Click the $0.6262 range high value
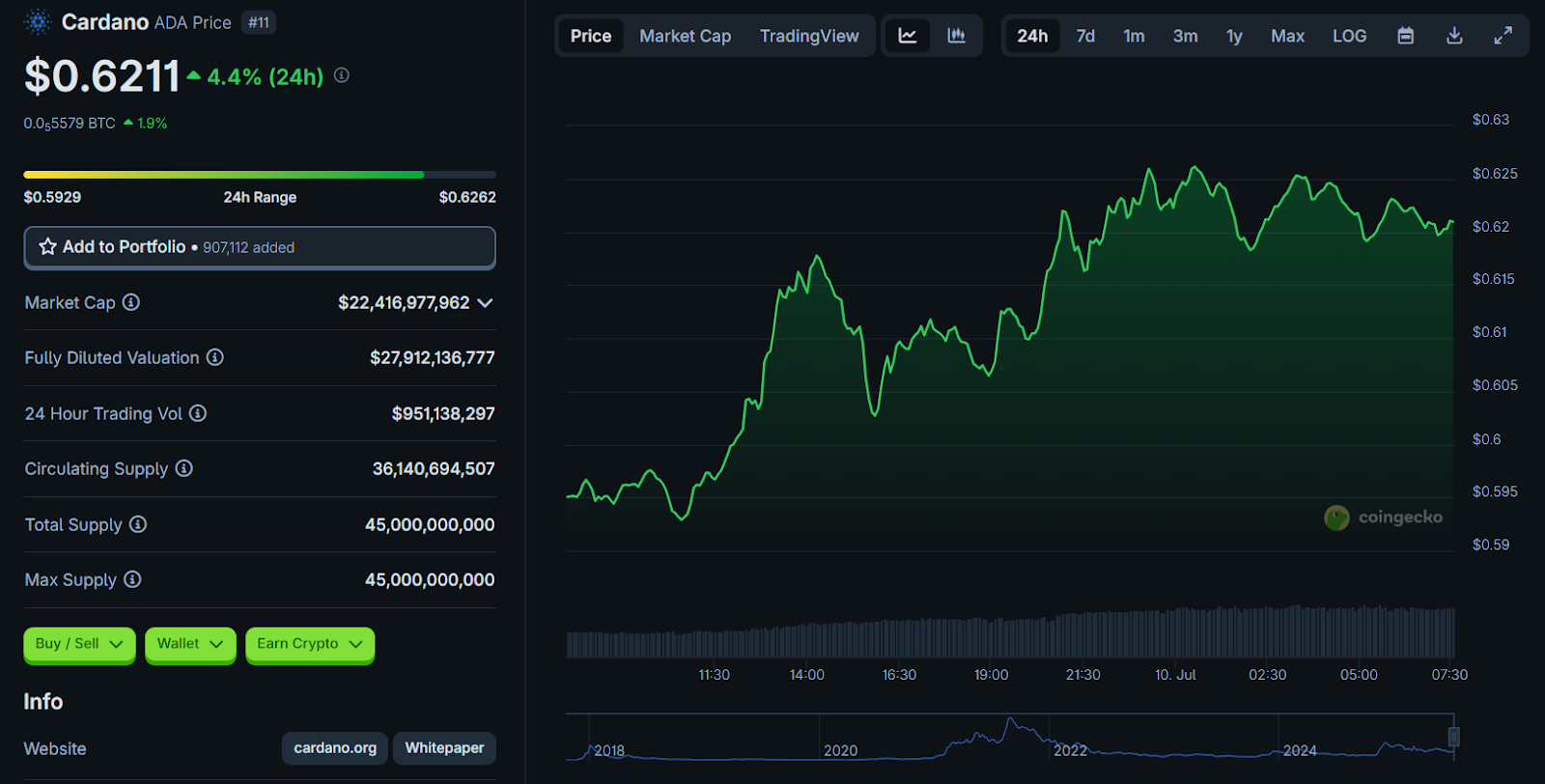Viewport: 1545px width, 784px height. point(467,197)
